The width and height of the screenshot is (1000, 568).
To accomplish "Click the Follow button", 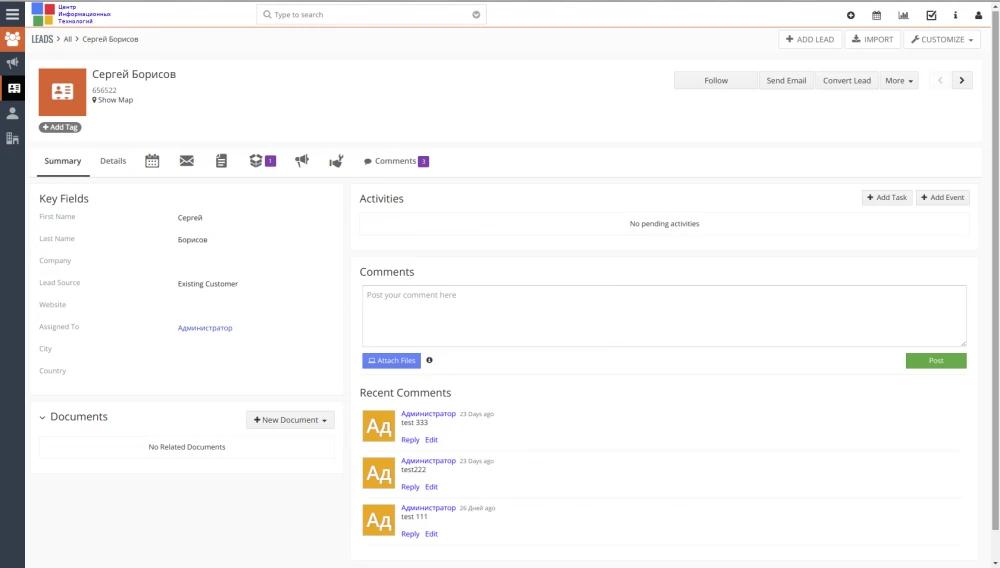I will [716, 80].
